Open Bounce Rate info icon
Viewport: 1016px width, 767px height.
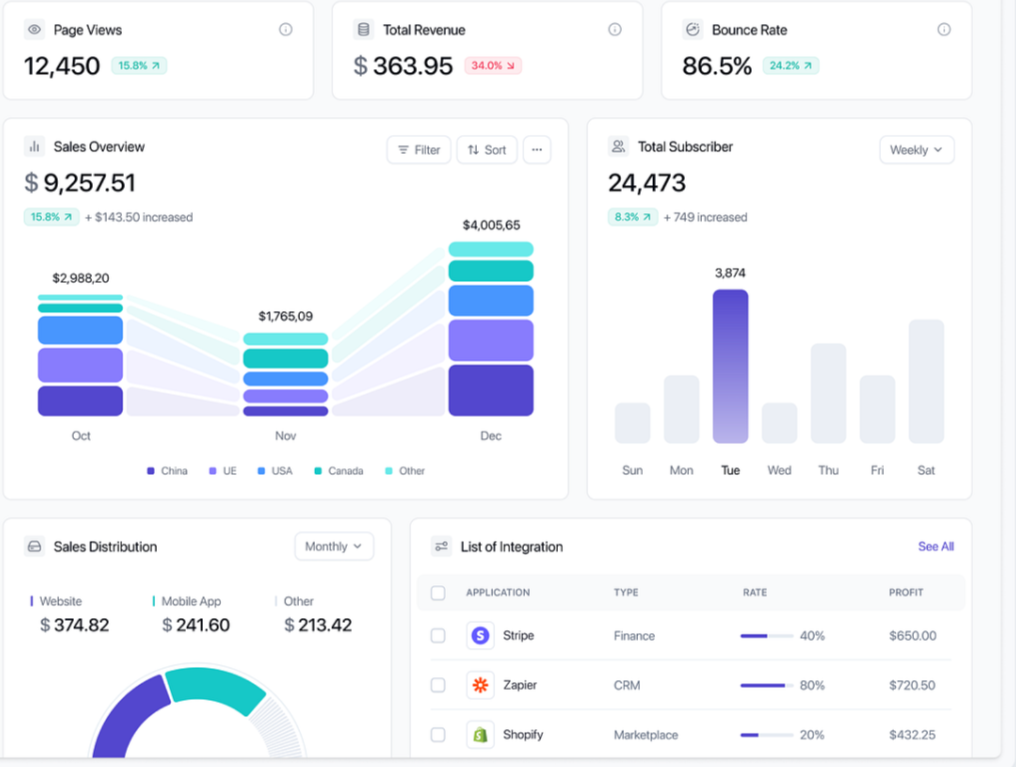[943, 30]
